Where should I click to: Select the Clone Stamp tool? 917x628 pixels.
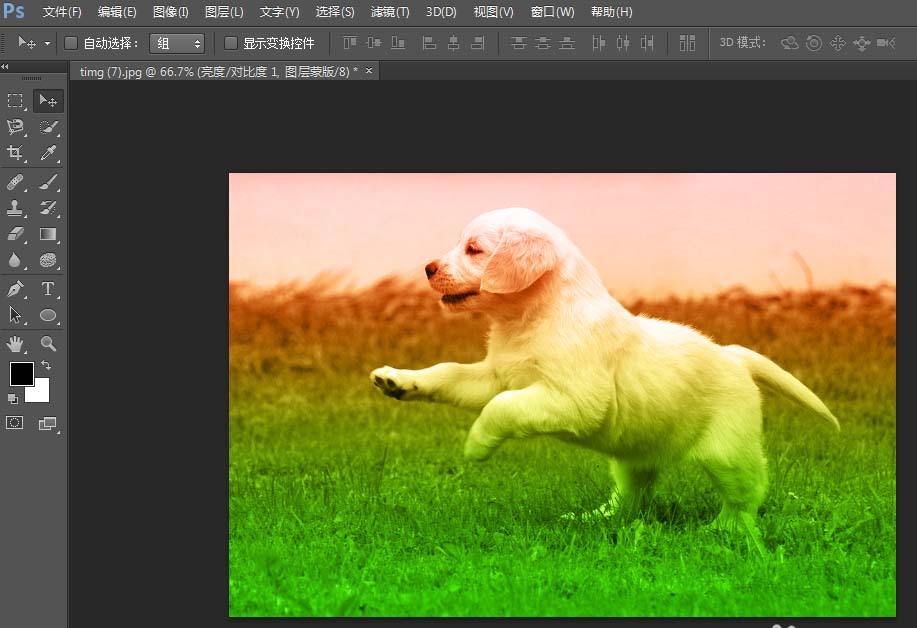click(15, 208)
